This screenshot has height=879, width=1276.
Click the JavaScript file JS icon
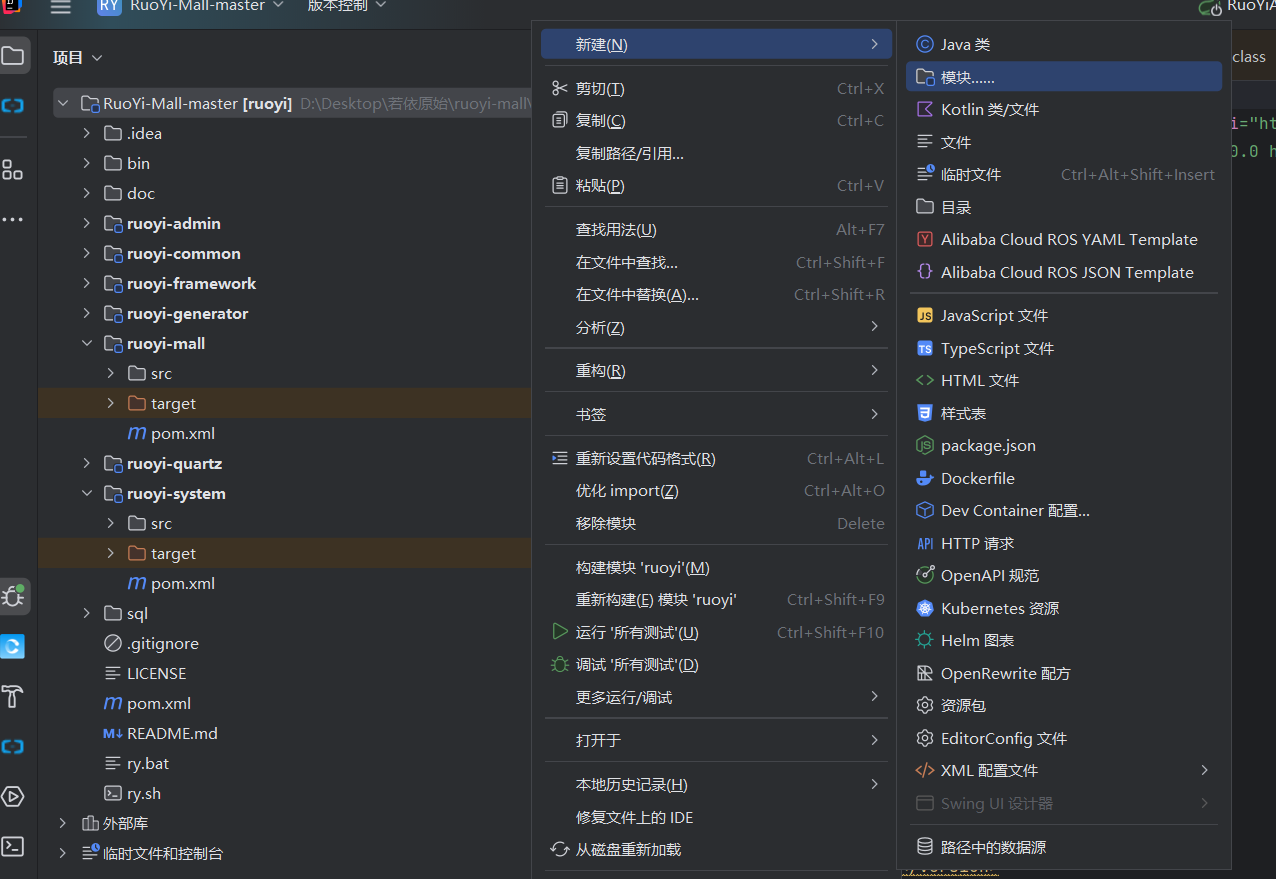click(925, 315)
